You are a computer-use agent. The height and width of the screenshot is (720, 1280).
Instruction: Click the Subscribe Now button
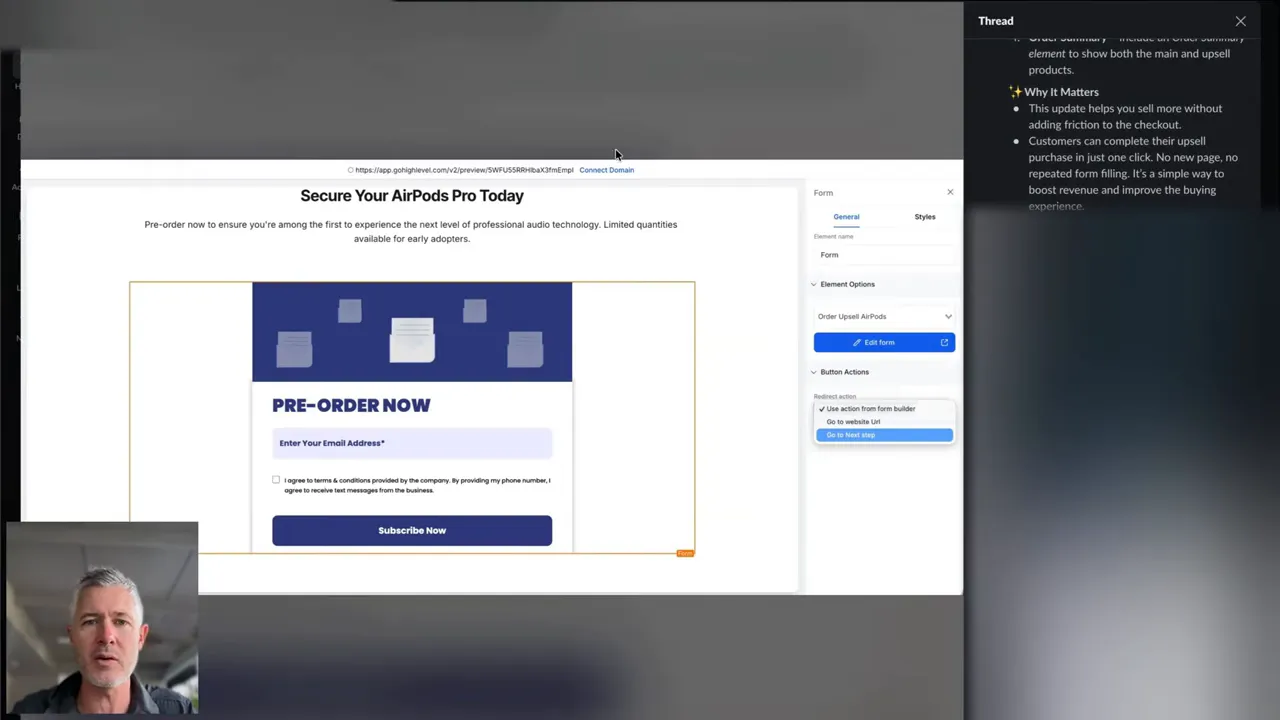point(412,530)
